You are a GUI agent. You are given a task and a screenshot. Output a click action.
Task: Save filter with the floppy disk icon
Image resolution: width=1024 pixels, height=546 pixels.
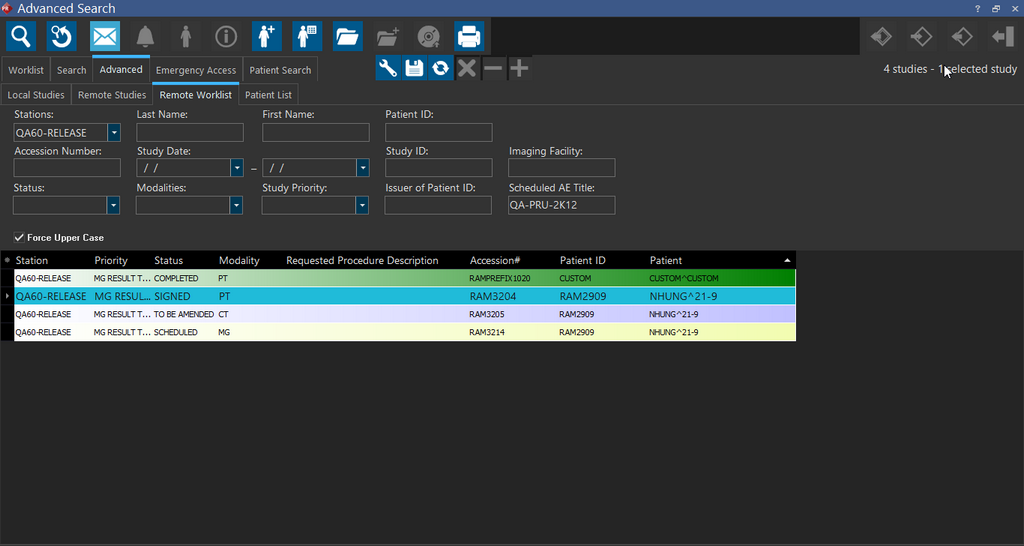414,68
